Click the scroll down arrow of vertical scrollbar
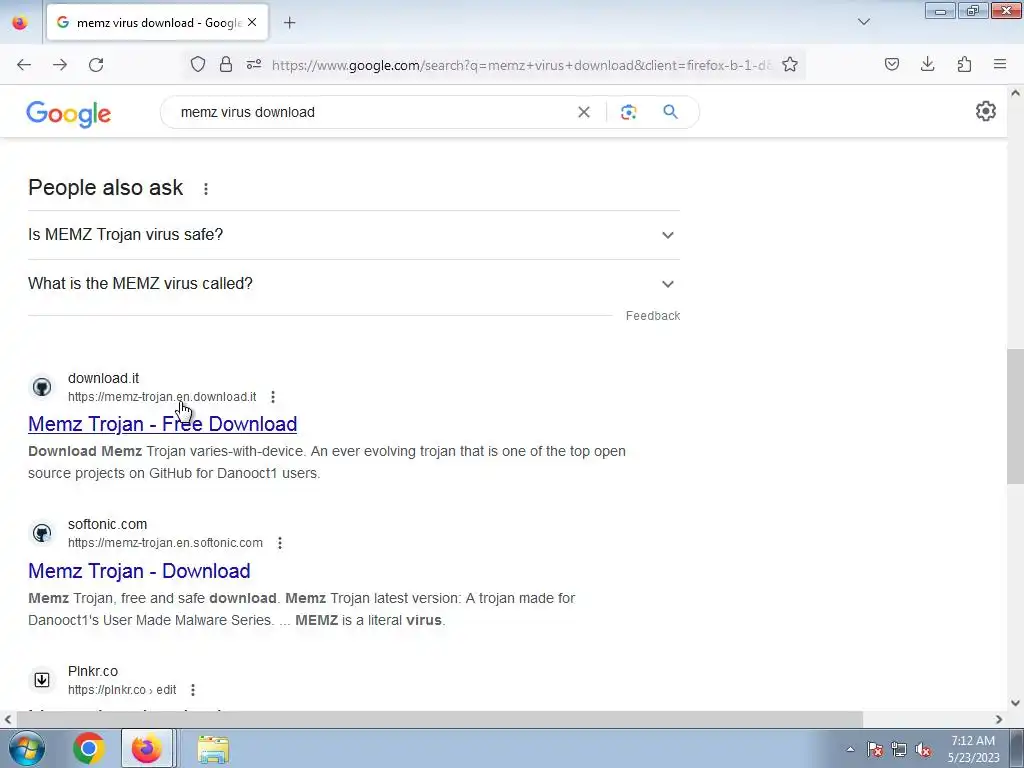Screen dimensions: 1024x768 click(x=1015, y=703)
